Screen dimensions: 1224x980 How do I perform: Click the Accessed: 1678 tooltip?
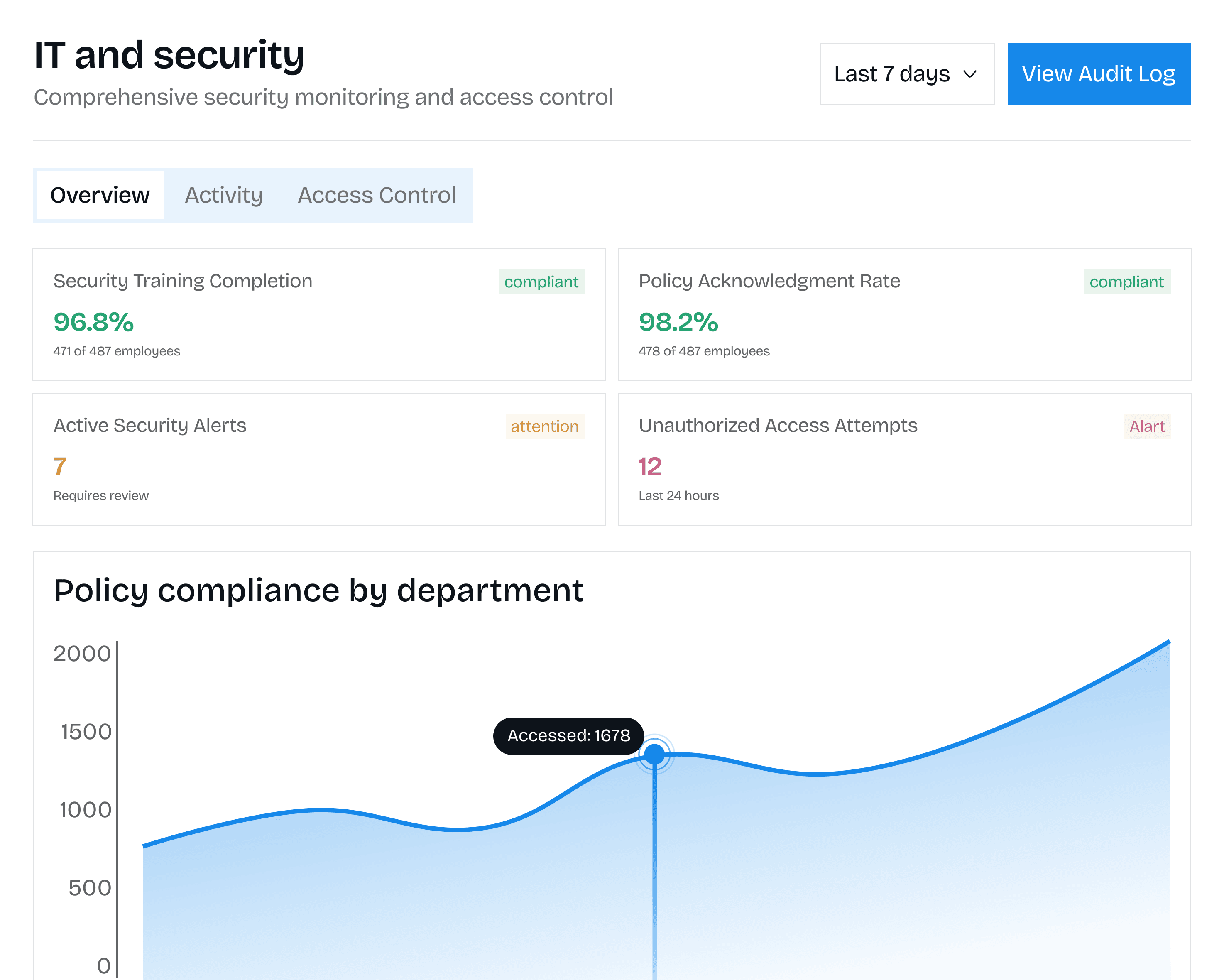point(568,736)
